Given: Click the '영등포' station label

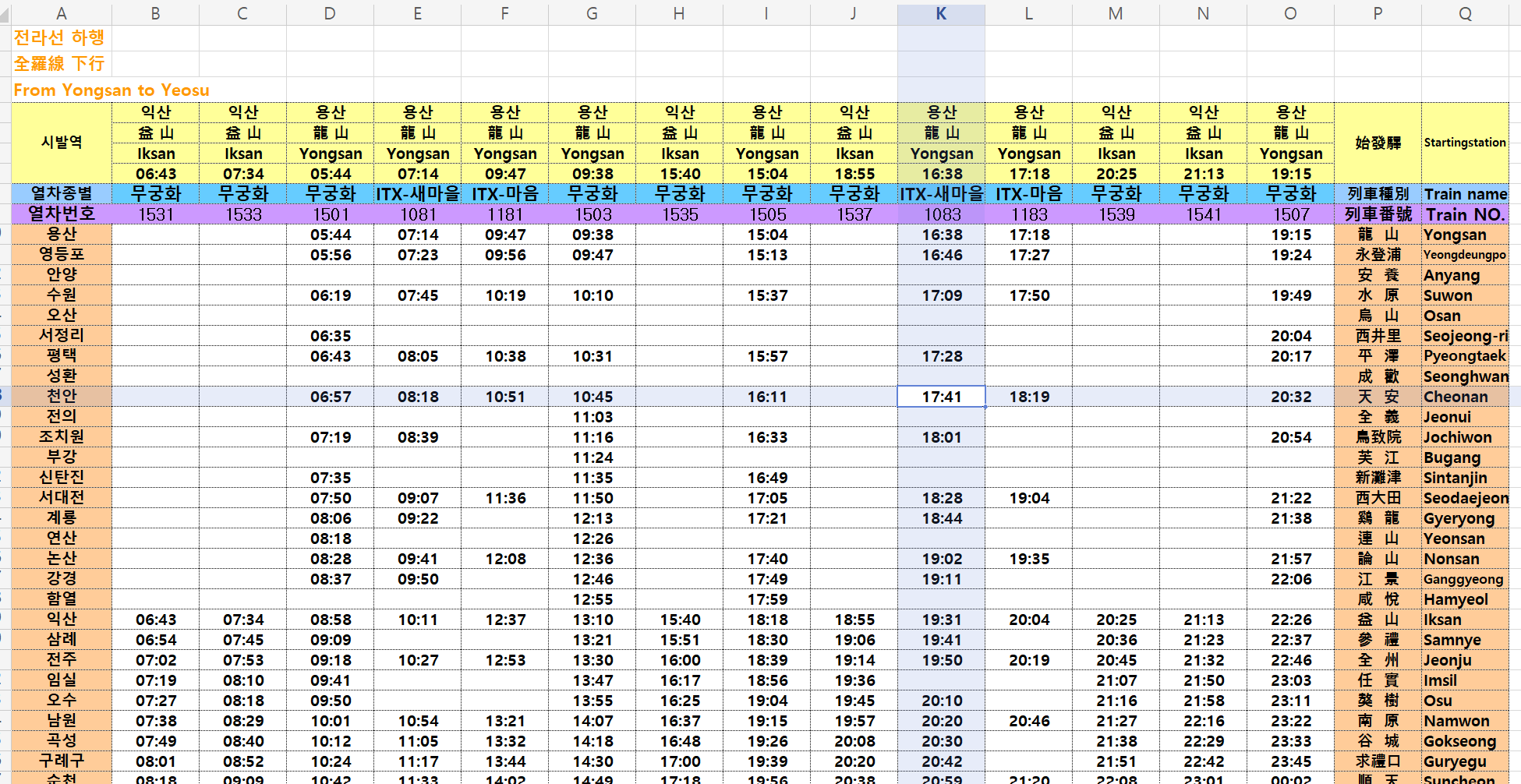Looking at the screenshot, I should pyautogui.click(x=62, y=254).
